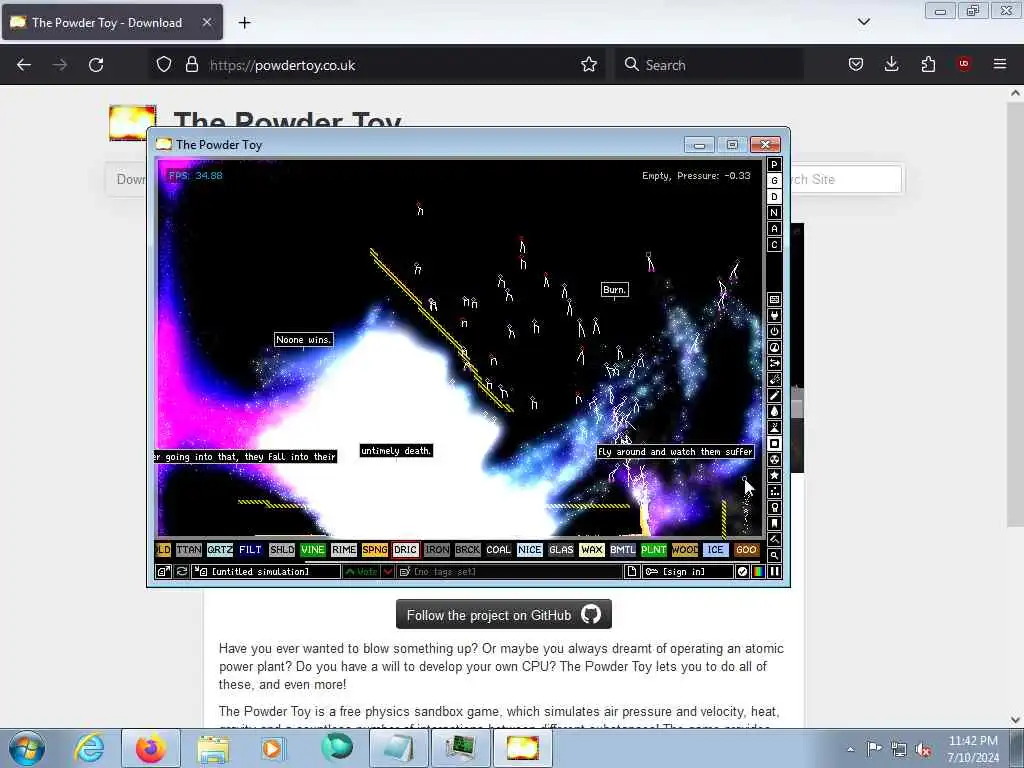Open renderer options rainbow icon
Viewport: 1024px width, 768px height.
pyautogui.click(x=758, y=571)
